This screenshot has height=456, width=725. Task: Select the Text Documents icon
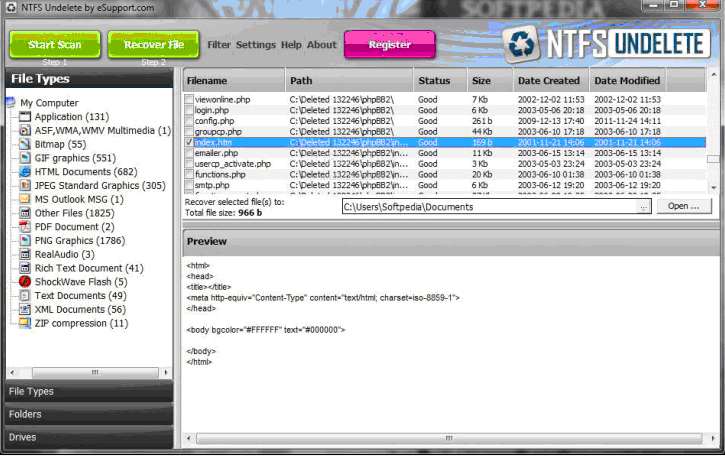coord(25,296)
